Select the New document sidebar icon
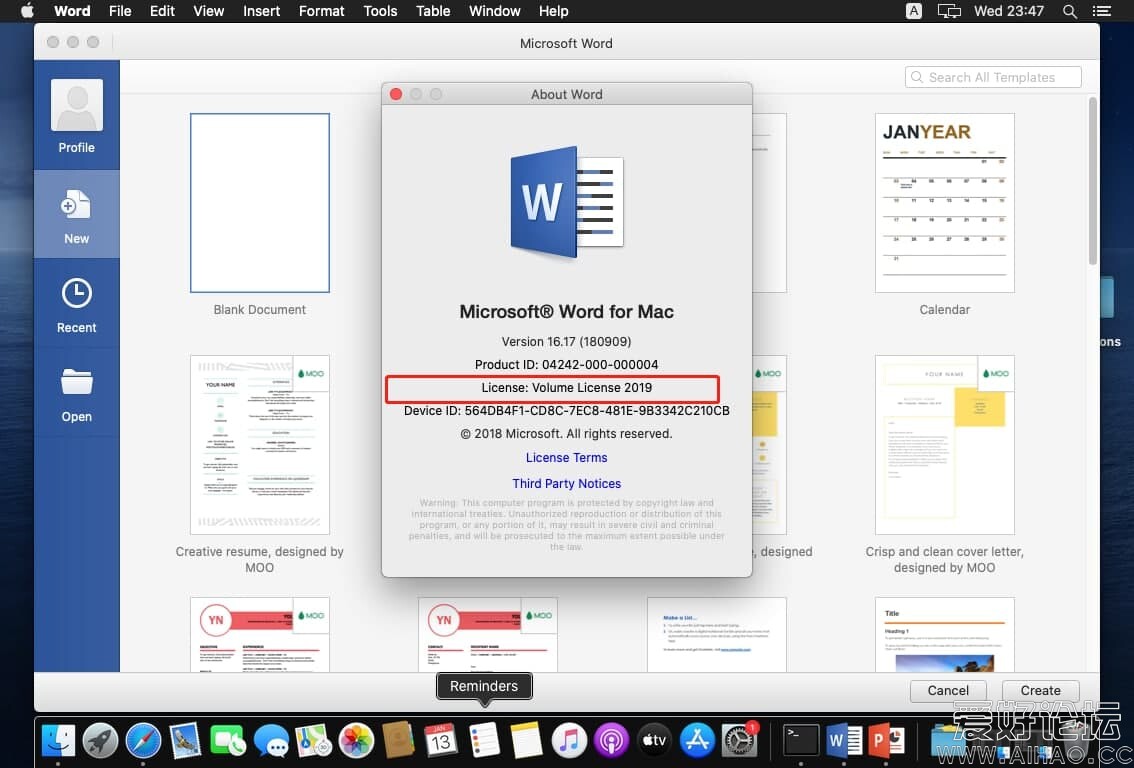 click(76, 215)
